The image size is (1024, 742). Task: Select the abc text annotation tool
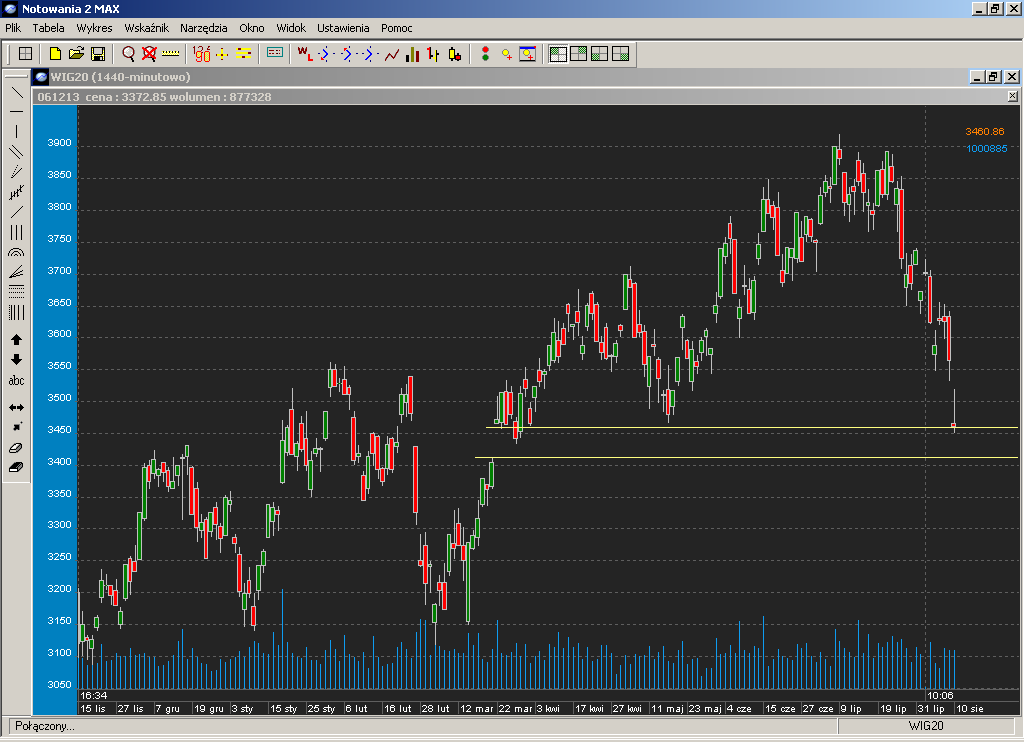pyautogui.click(x=17, y=381)
